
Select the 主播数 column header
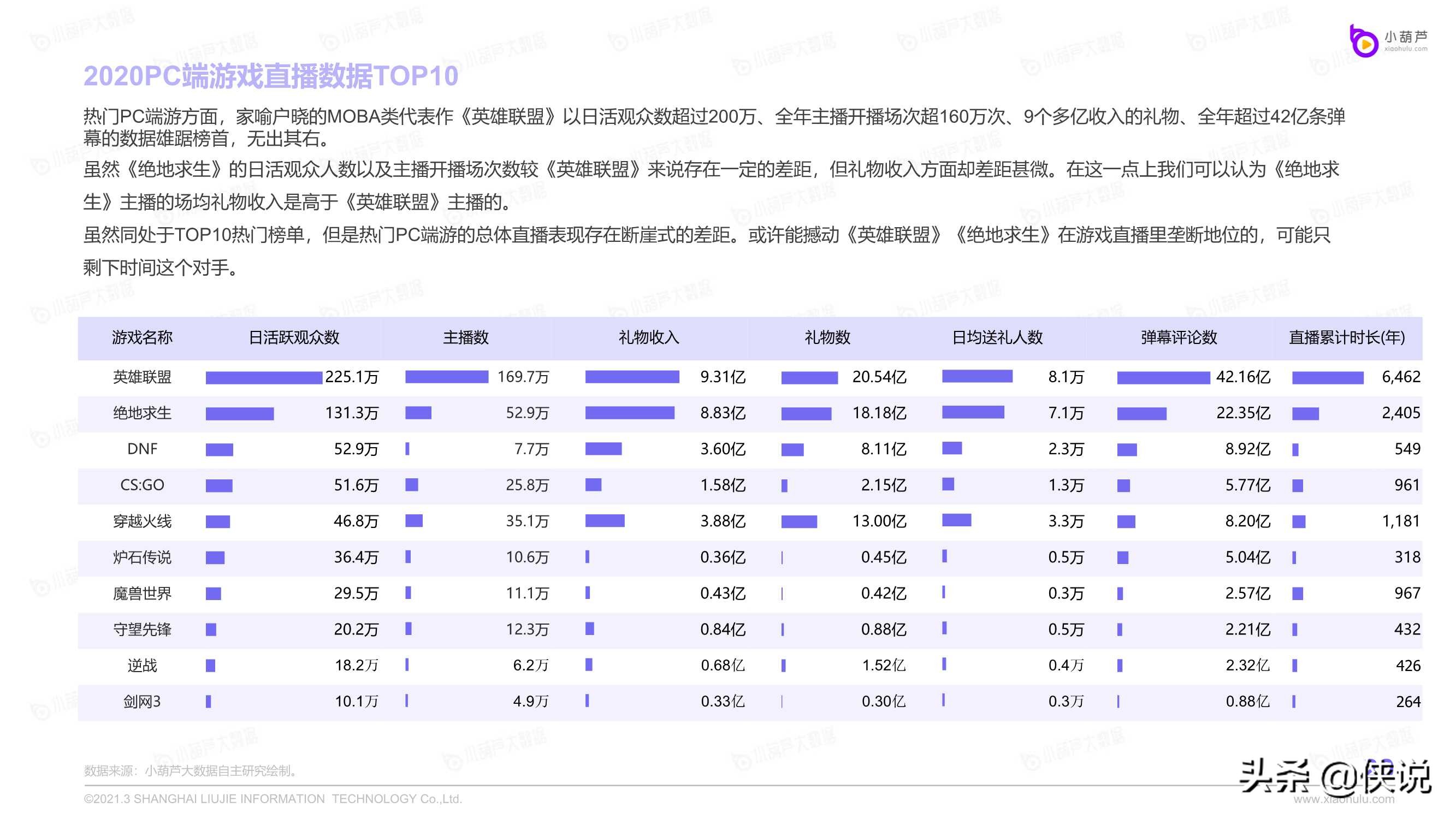pyautogui.click(x=465, y=337)
